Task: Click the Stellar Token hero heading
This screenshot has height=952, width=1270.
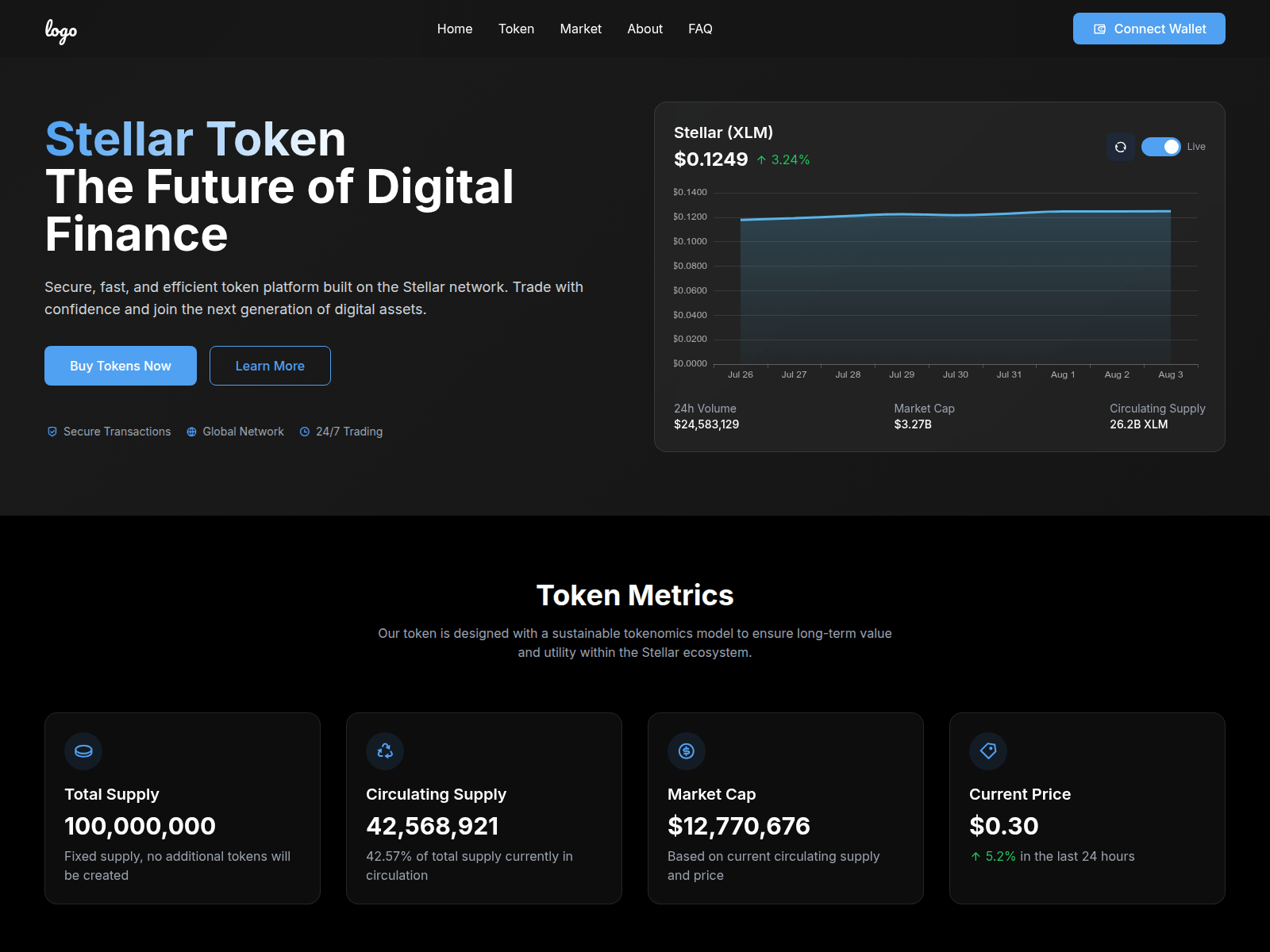Action: pos(195,140)
